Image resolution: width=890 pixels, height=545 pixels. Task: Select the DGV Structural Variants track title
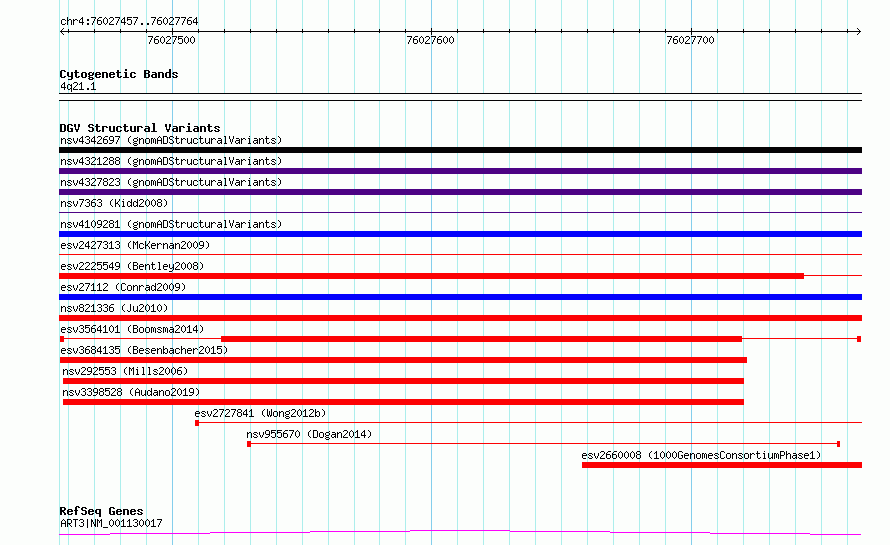point(140,128)
